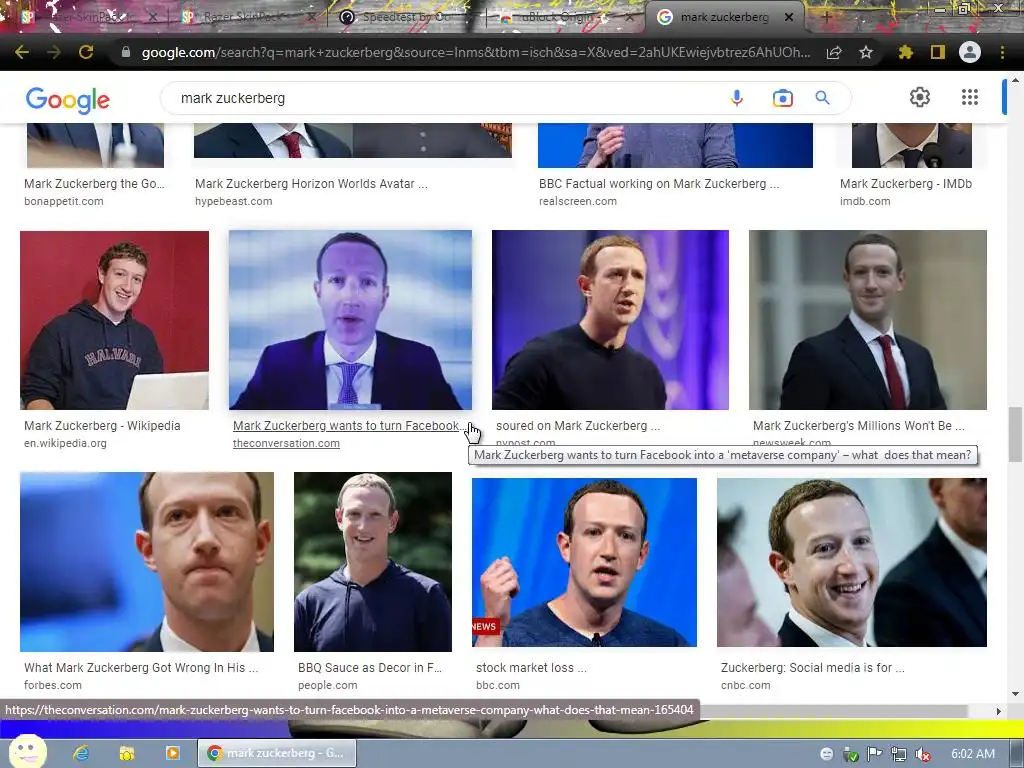Click the vertical page scrollbar thumb
This screenshot has width=1024, height=768.
1015,434
